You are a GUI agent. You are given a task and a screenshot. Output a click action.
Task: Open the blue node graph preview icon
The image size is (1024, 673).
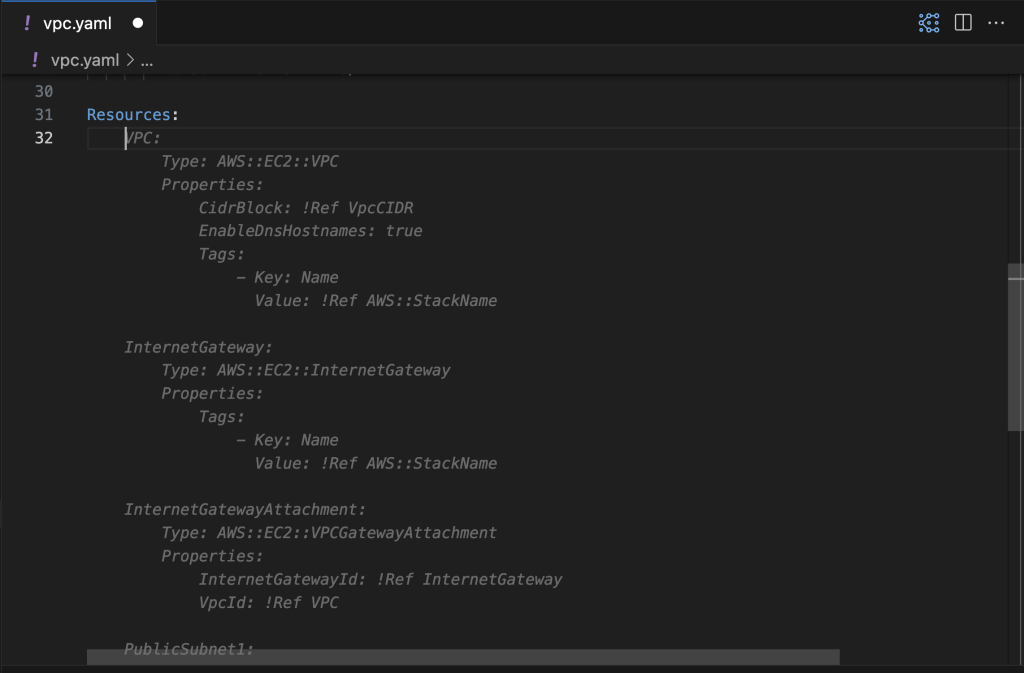[929, 23]
